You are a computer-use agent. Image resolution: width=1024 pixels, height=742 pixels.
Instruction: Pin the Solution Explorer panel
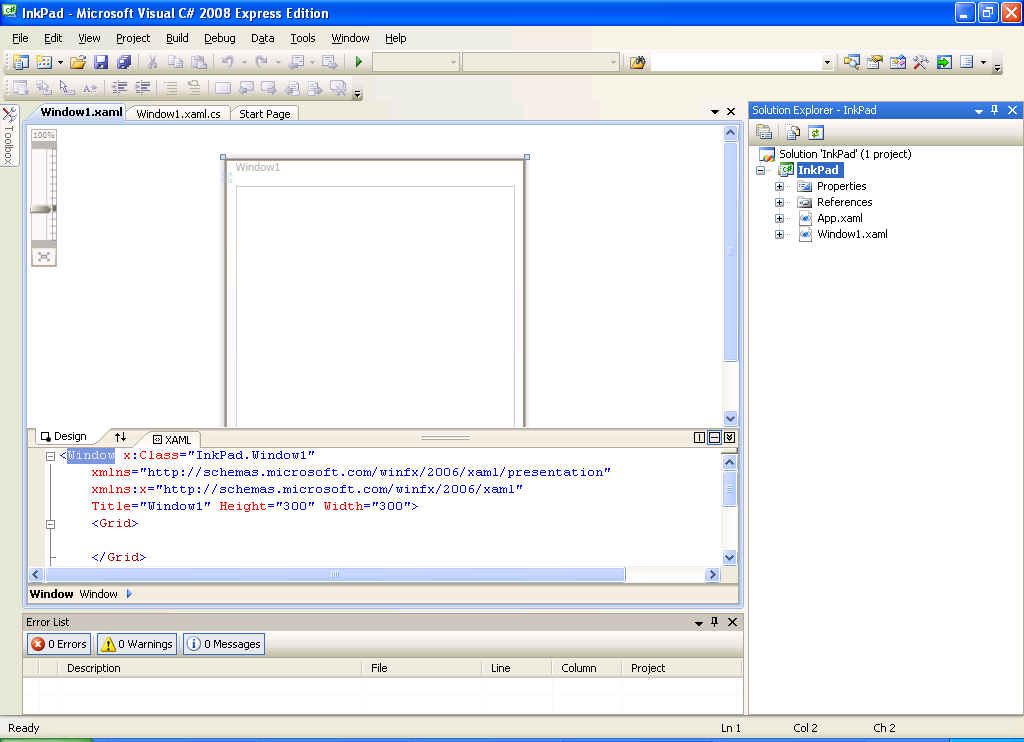pyautogui.click(x=994, y=110)
